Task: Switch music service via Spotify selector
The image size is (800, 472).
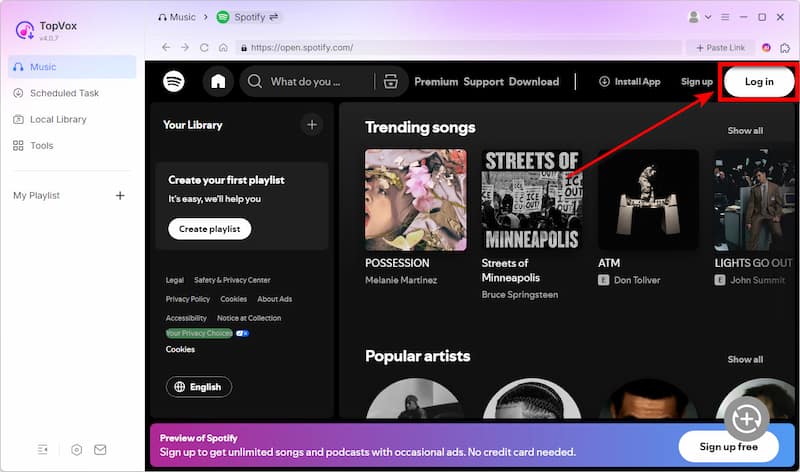Action: (249, 17)
